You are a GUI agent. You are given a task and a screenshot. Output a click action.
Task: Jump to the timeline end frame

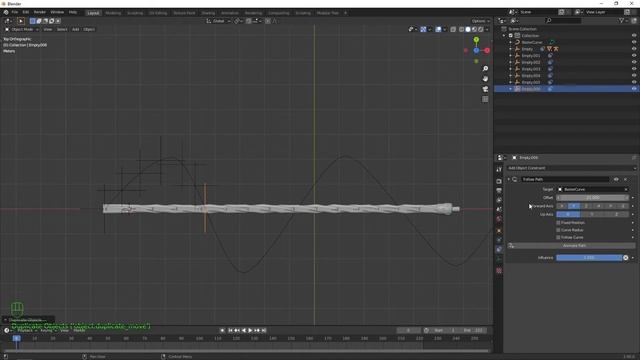[x=264, y=330]
